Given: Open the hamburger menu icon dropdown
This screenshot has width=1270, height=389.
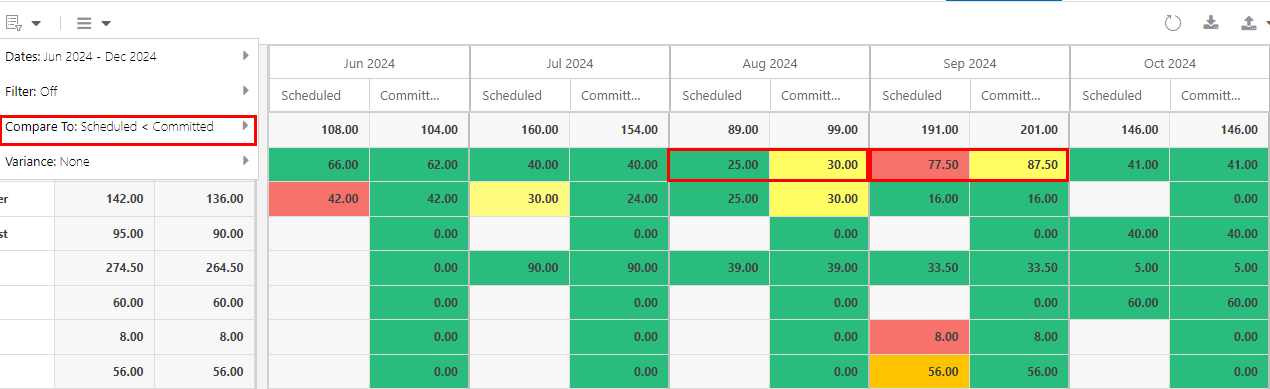Looking at the screenshot, I should pos(93,22).
